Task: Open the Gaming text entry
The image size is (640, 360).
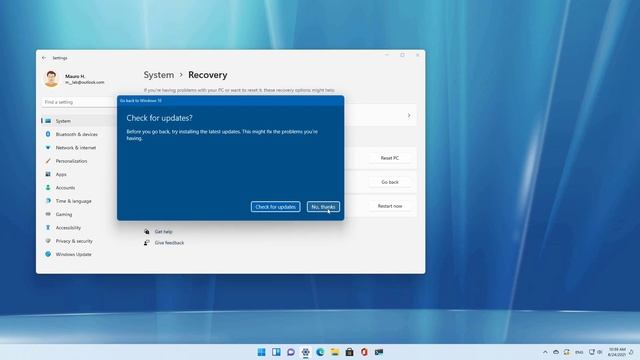Action: 64,214
